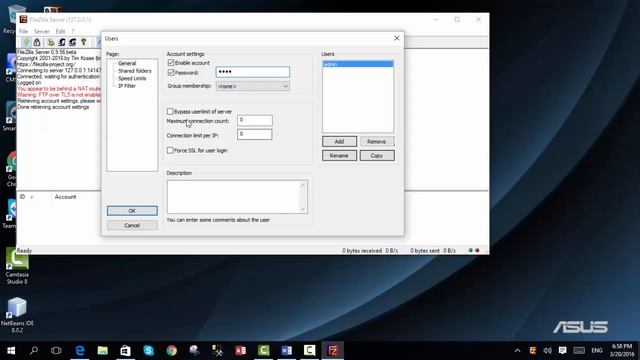Click the Add user button
The height and width of the screenshot is (360, 640).
click(x=339, y=142)
